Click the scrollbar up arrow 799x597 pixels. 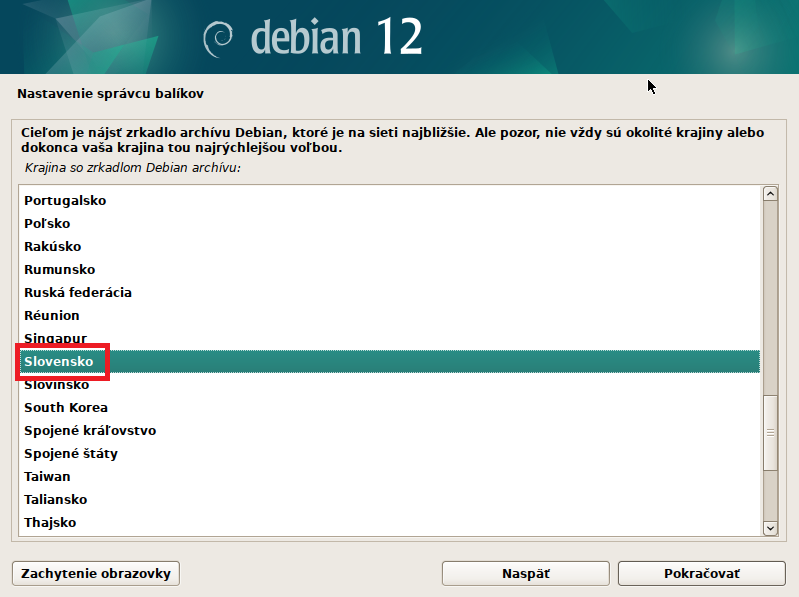coord(770,194)
